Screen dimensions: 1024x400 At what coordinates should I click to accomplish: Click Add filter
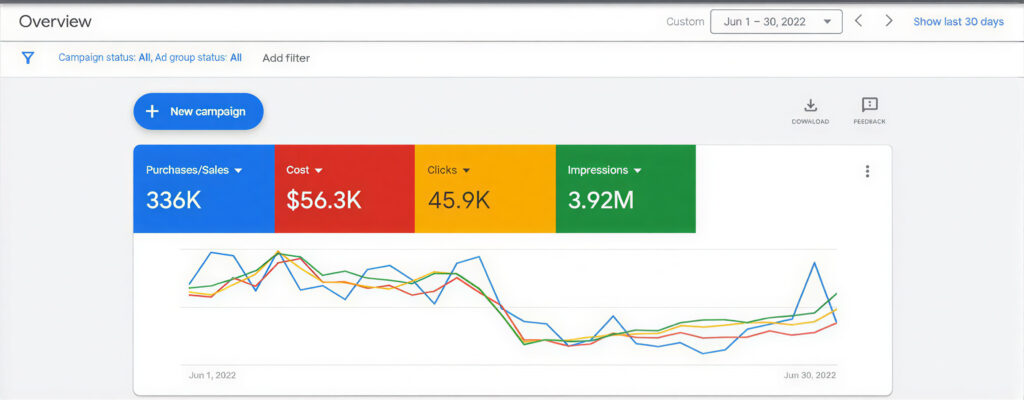pos(286,58)
